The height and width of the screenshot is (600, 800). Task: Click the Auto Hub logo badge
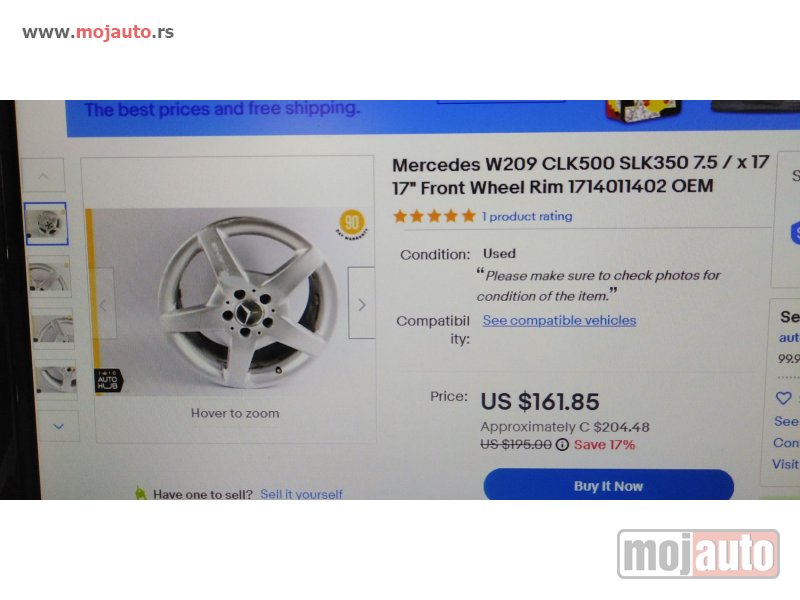[x=108, y=381]
